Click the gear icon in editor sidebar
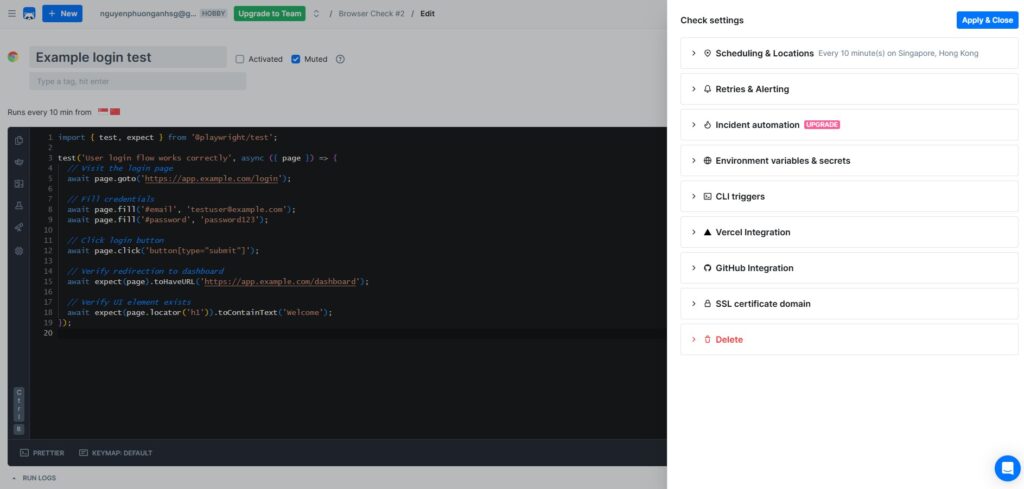The image size is (1024, 489). coord(19,250)
